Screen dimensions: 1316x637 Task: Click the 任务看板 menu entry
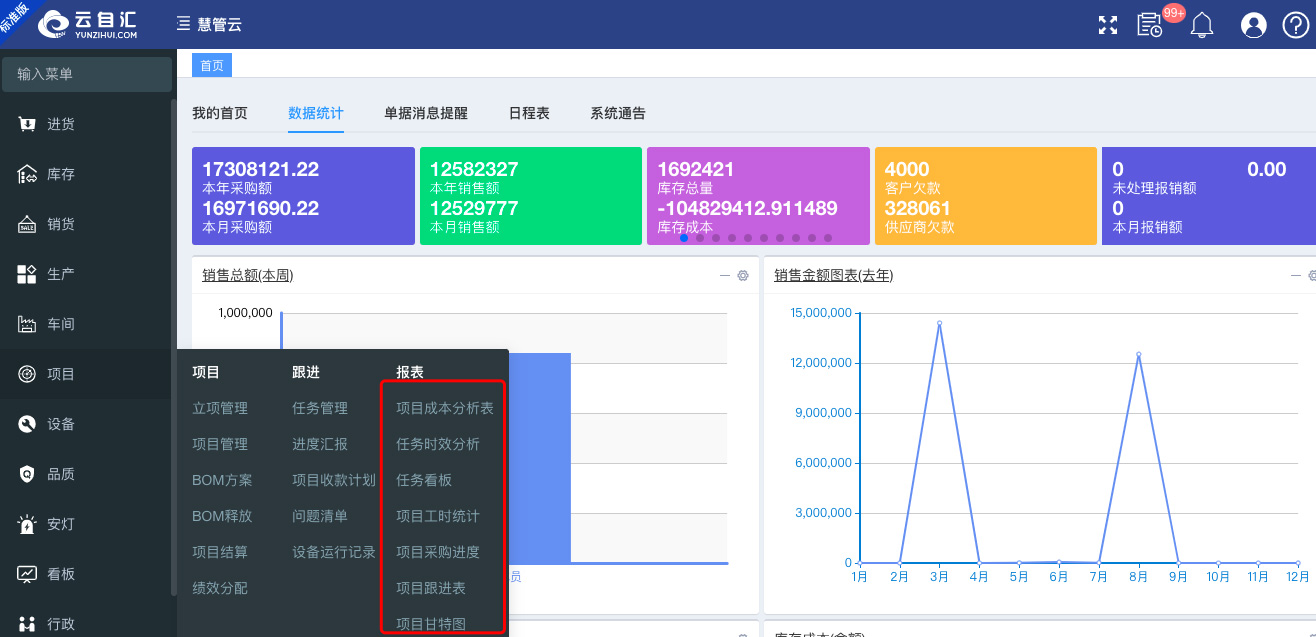(424, 480)
